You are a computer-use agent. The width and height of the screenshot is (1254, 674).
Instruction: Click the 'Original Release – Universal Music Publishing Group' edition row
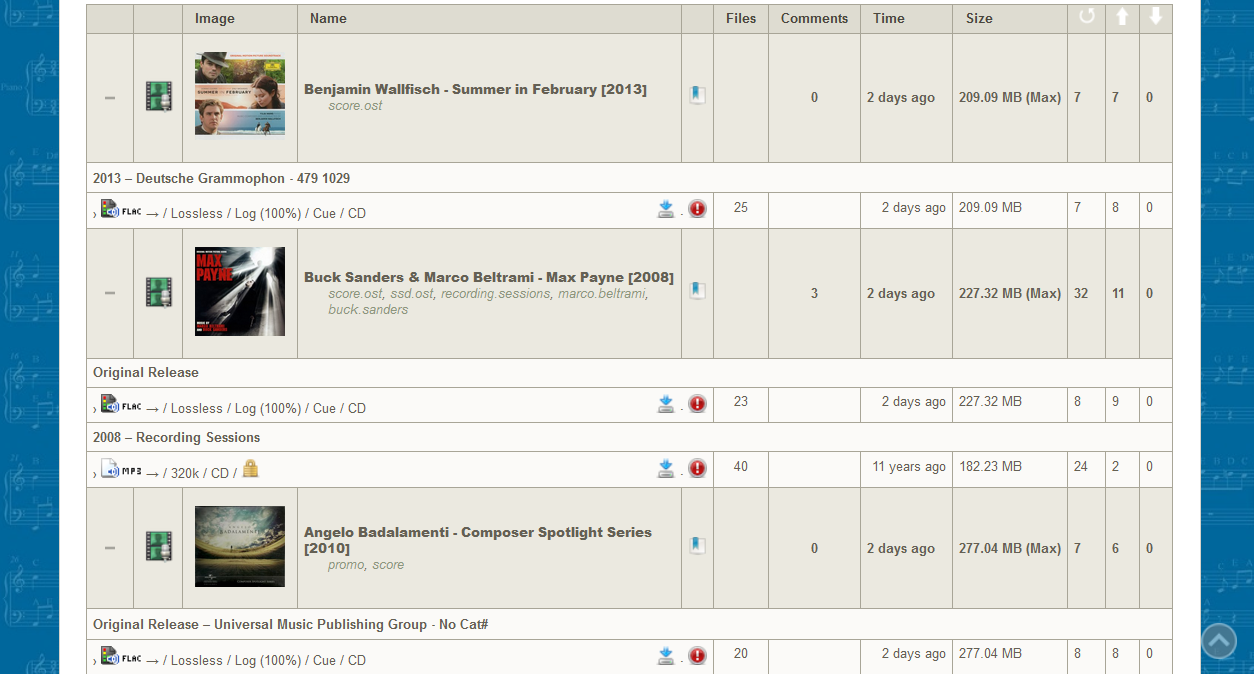[x=629, y=624]
